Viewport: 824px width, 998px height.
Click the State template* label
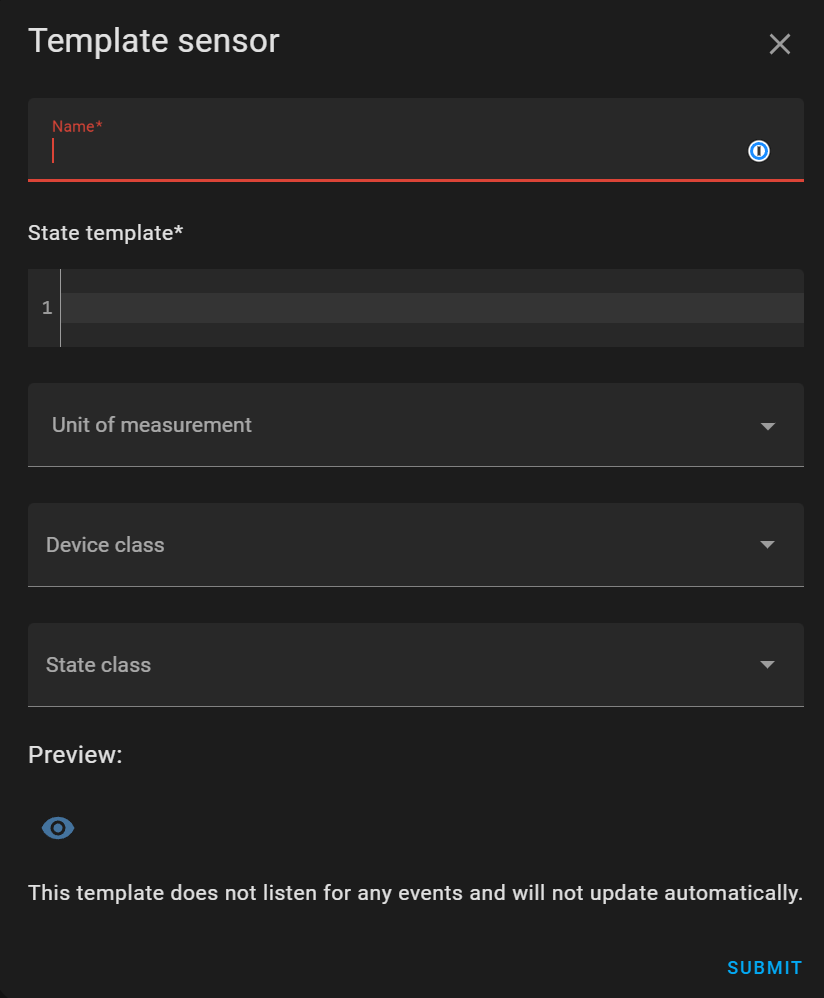106,233
